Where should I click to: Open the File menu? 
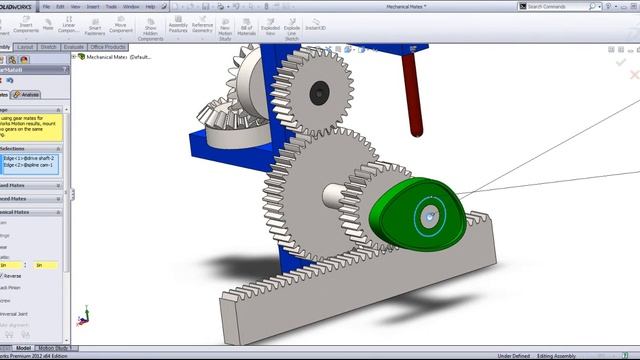(x=46, y=7)
